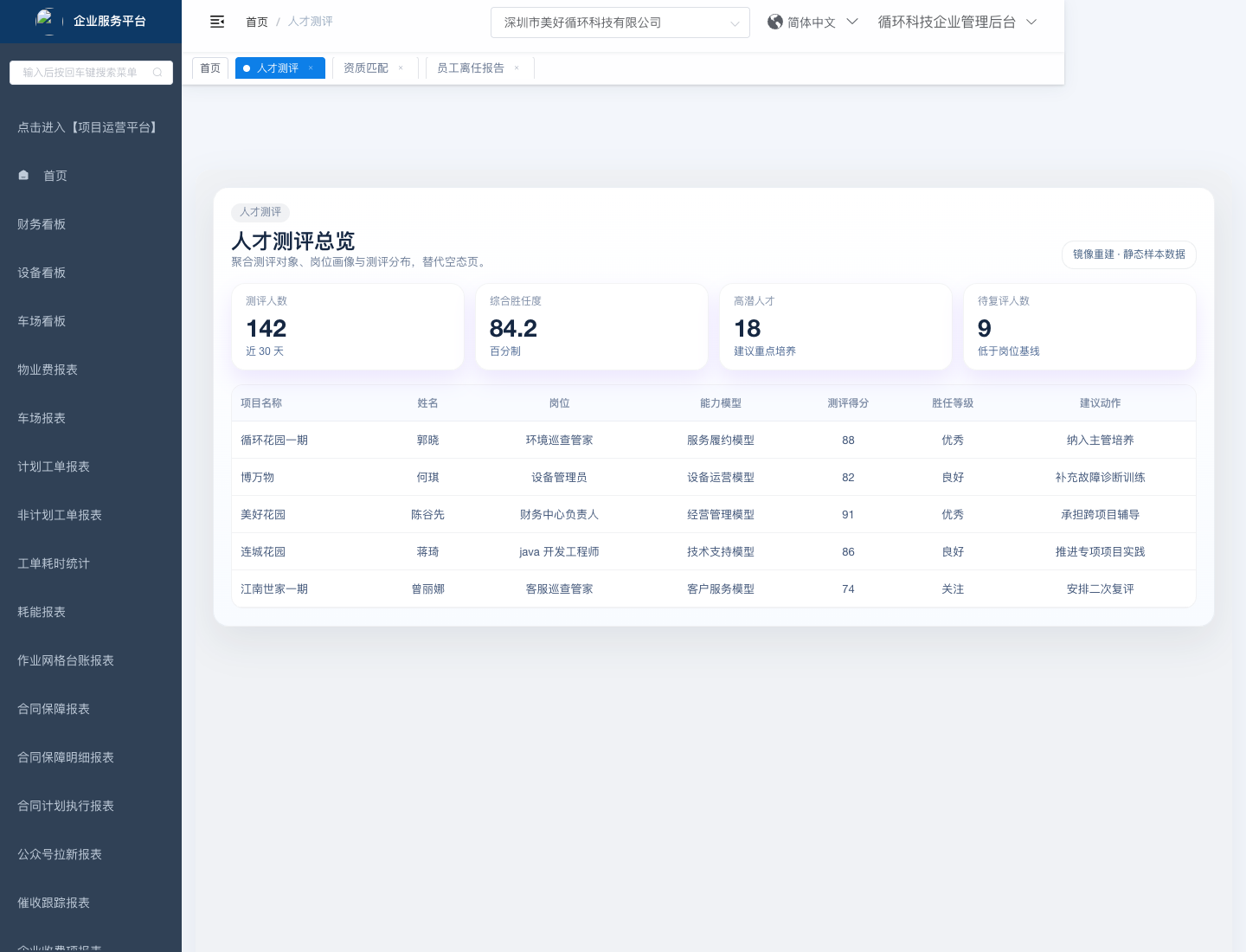This screenshot has width=1246, height=952.
Task: Close the 员工离任报告 tab
Action: click(517, 68)
